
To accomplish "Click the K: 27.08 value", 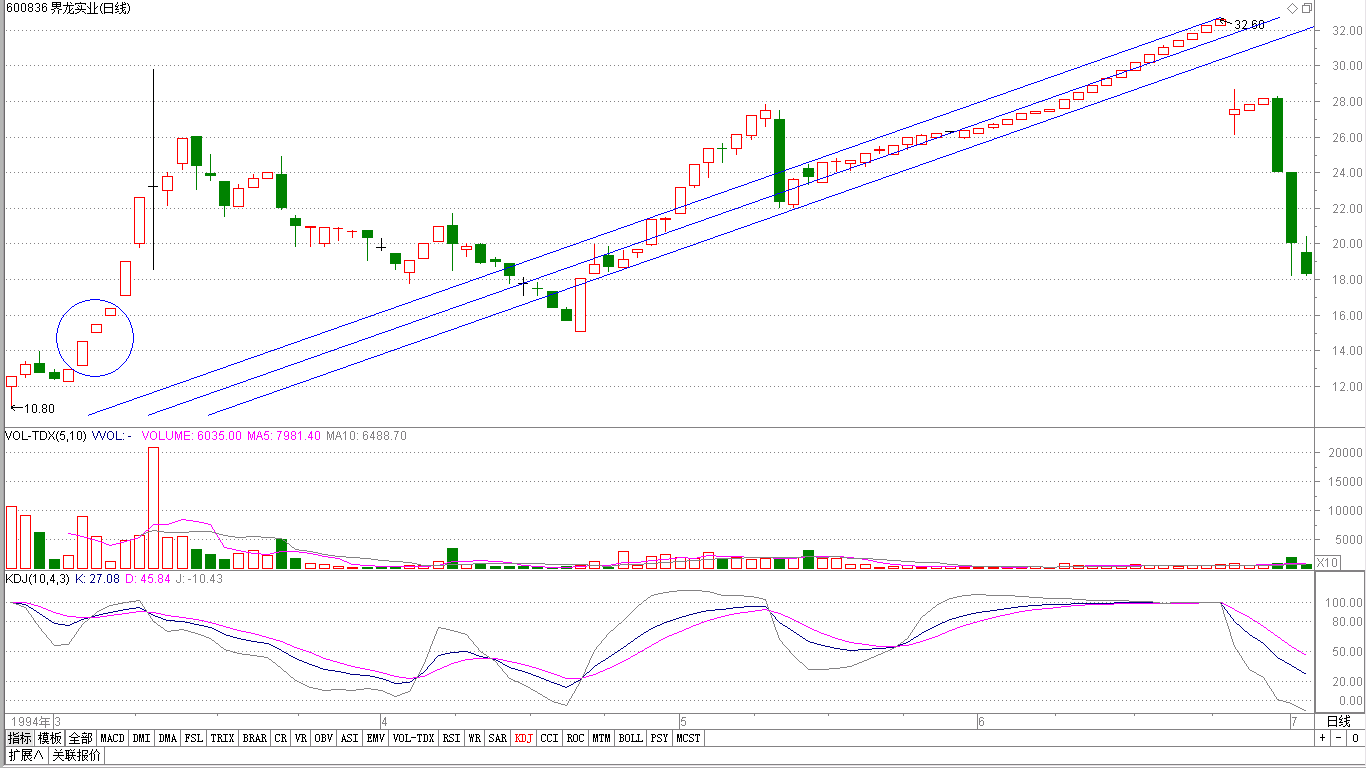I will (x=98, y=578).
